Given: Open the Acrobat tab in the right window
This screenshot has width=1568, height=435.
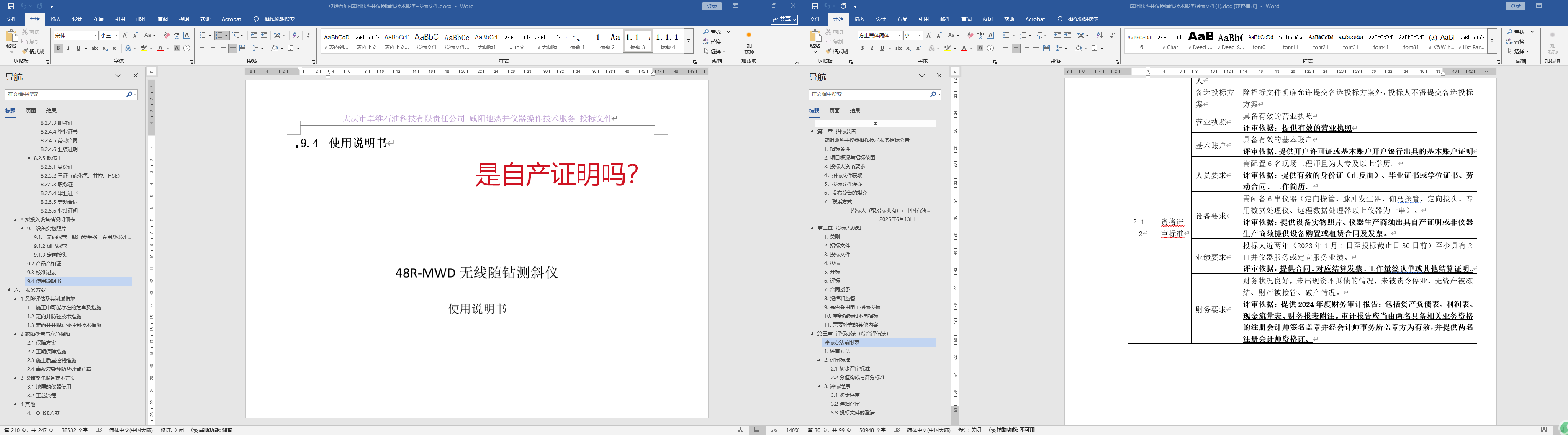Looking at the screenshot, I should 1035,20.
